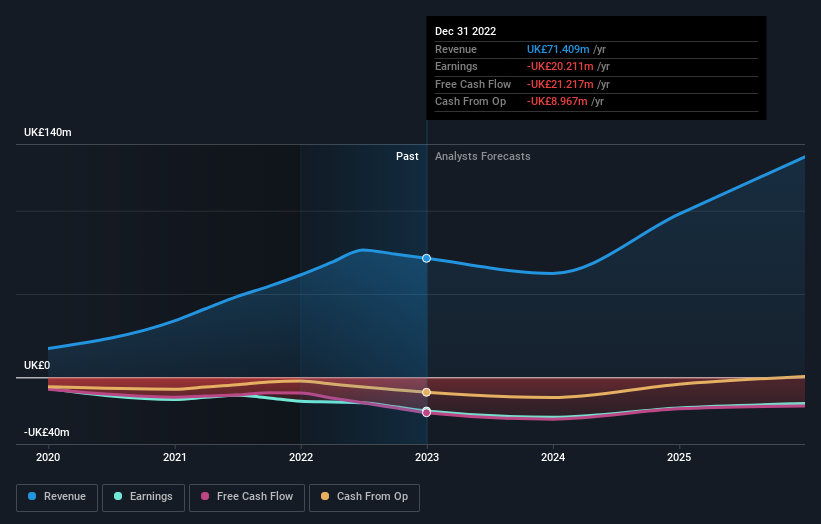The height and width of the screenshot is (524, 821).
Task: Click the Revenue row label in tooltip
Action: point(456,49)
